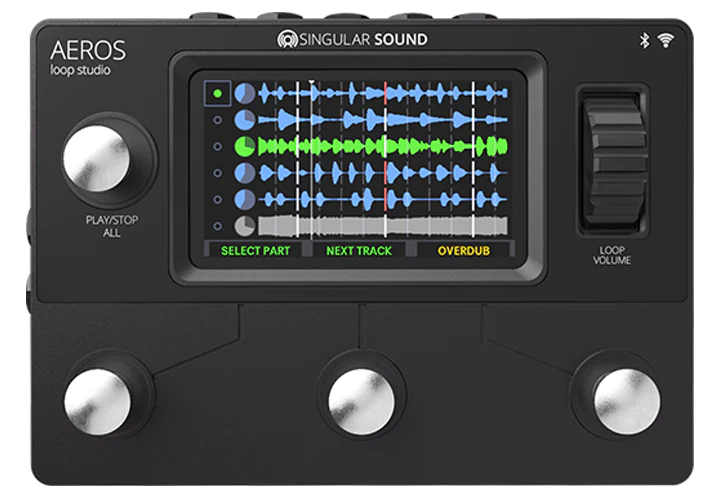The image size is (720, 500).
Task: Click the fifth blue waveform track
Action: 383,200
